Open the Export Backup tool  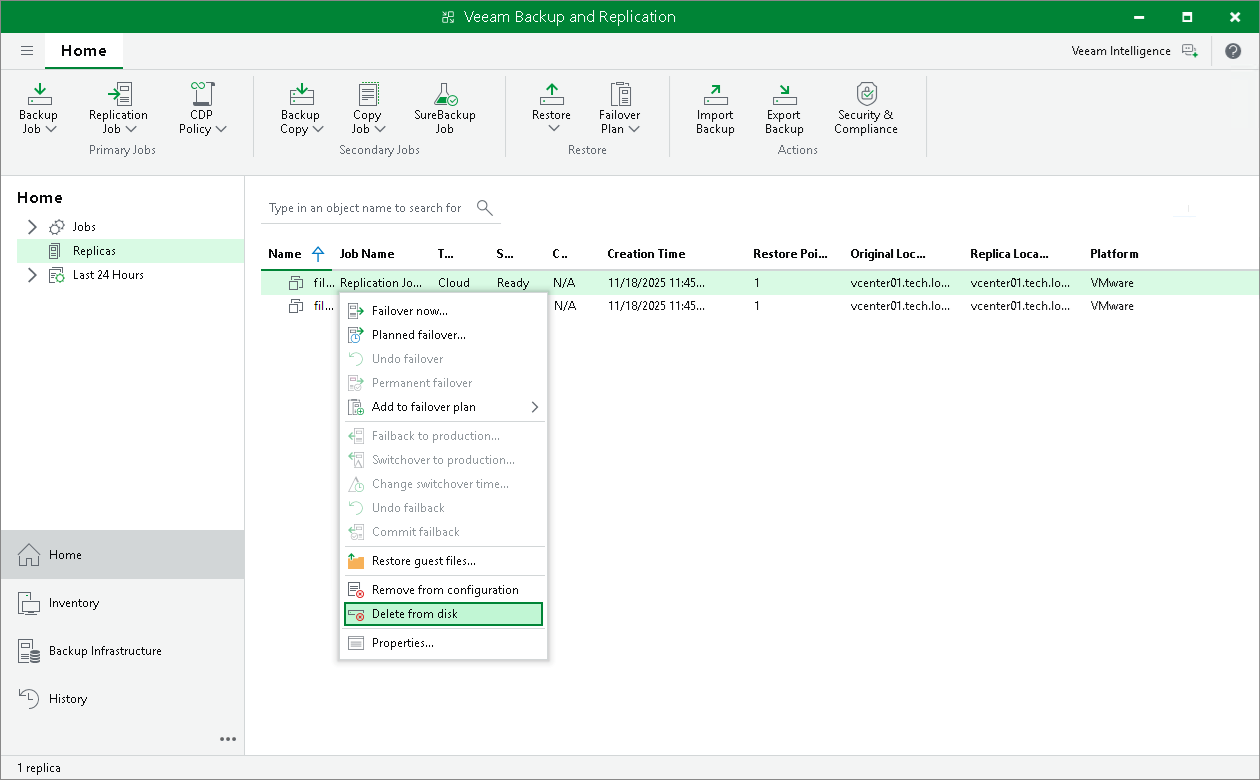[783, 107]
